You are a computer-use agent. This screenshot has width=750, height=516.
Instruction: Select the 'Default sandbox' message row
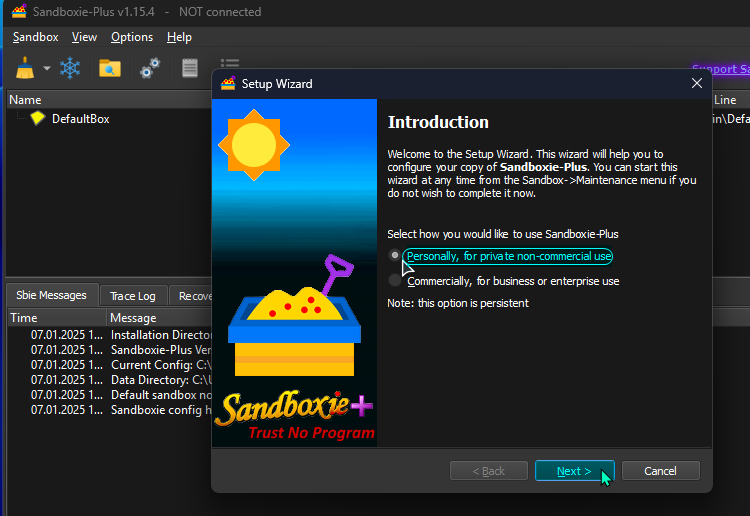click(x=110, y=395)
